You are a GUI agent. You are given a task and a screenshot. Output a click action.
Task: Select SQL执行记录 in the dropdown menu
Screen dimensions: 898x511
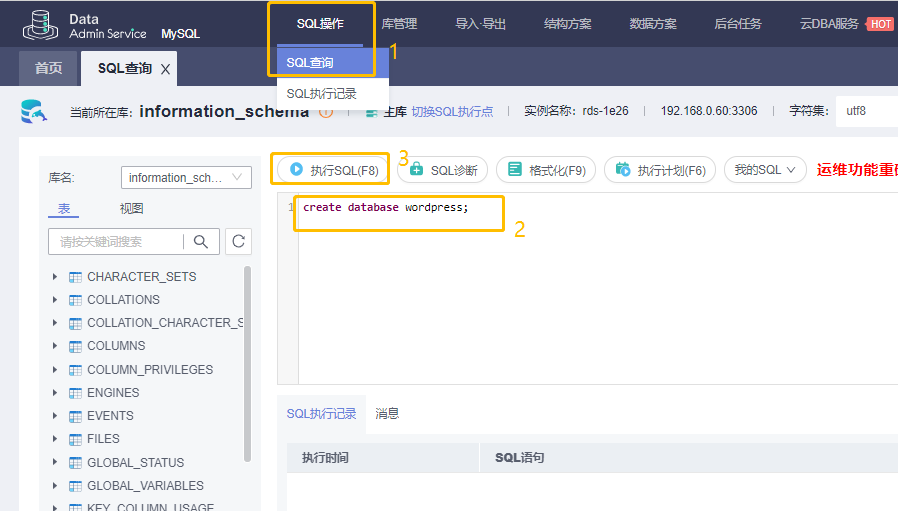(333, 93)
